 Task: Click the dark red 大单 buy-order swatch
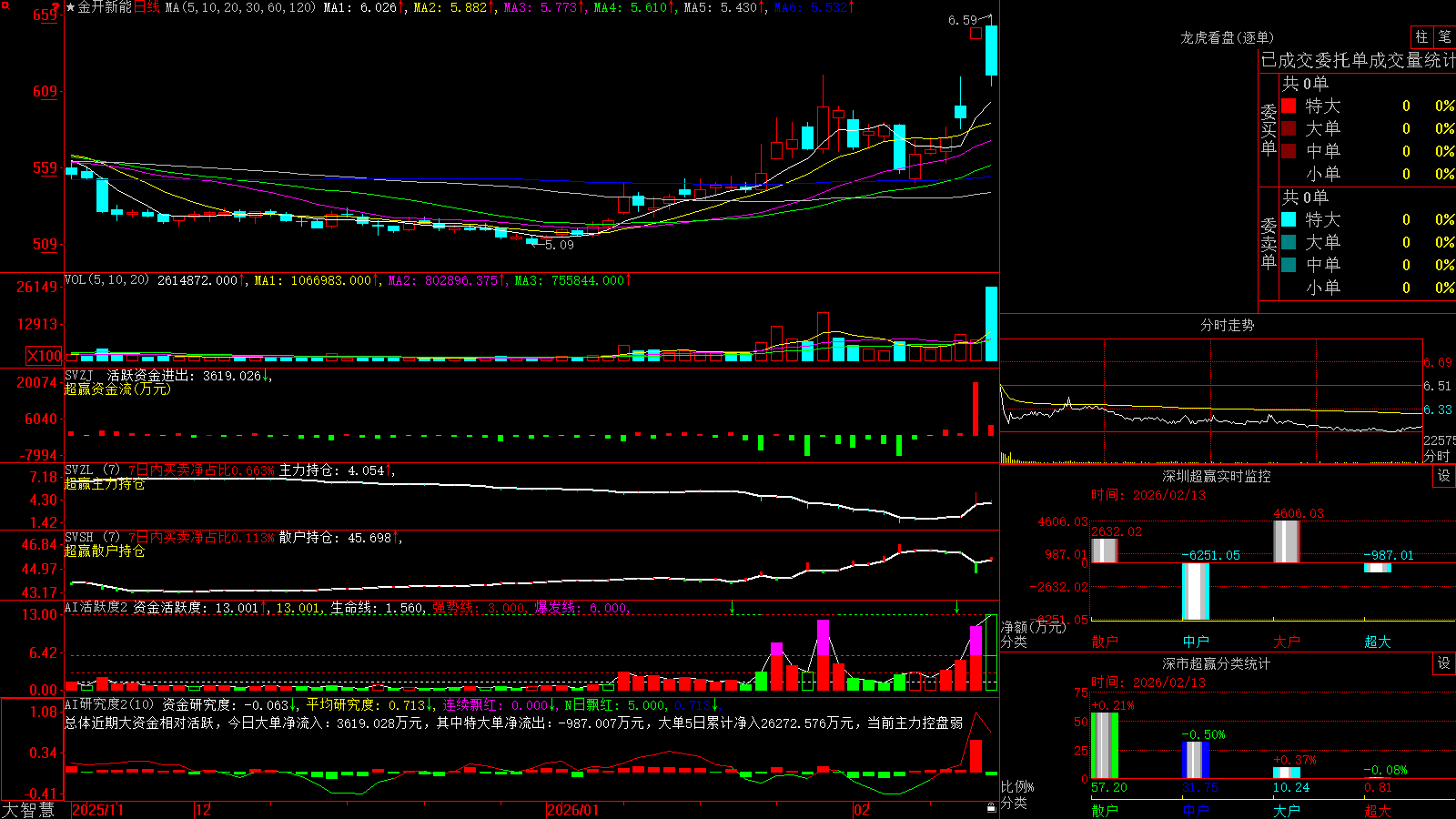pos(1289,128)
